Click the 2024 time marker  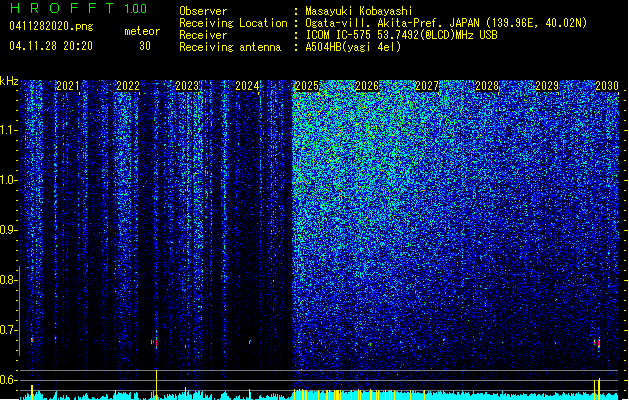[x=247, y=86]
